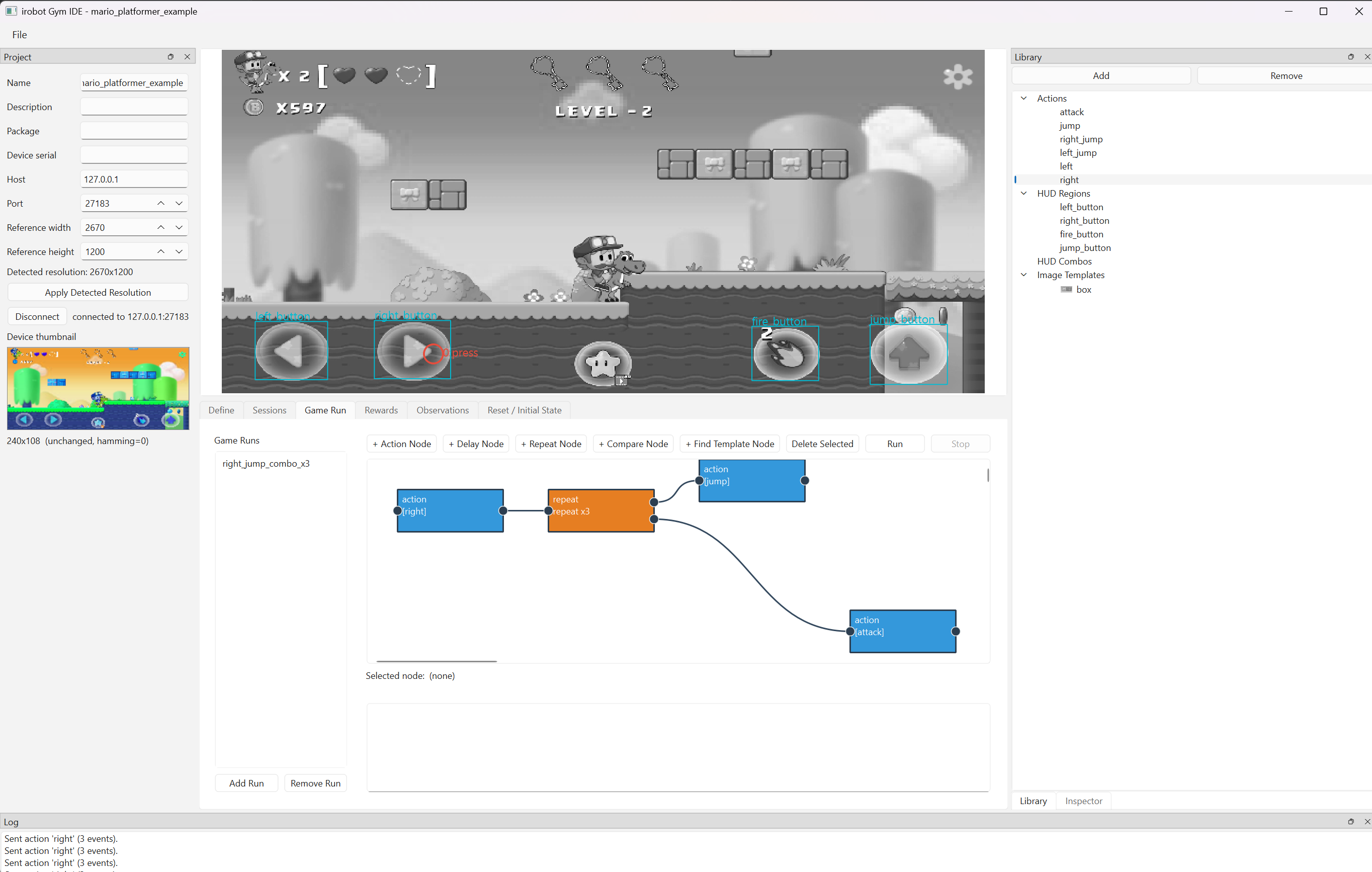
Task: Select the right_jump action in Library
Action: 1081,139
